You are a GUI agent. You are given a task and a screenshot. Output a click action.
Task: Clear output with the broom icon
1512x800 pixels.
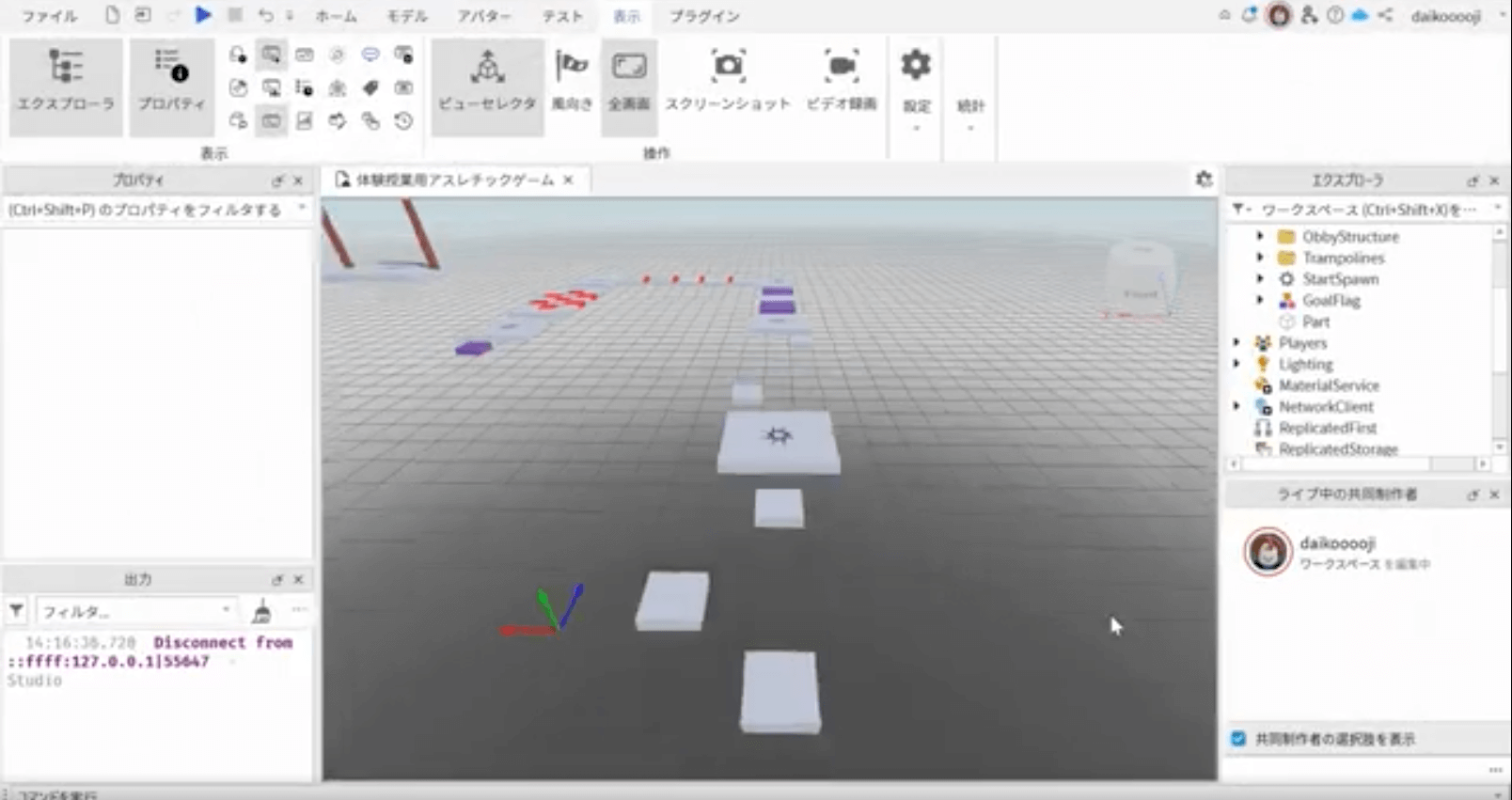point(262,611)
